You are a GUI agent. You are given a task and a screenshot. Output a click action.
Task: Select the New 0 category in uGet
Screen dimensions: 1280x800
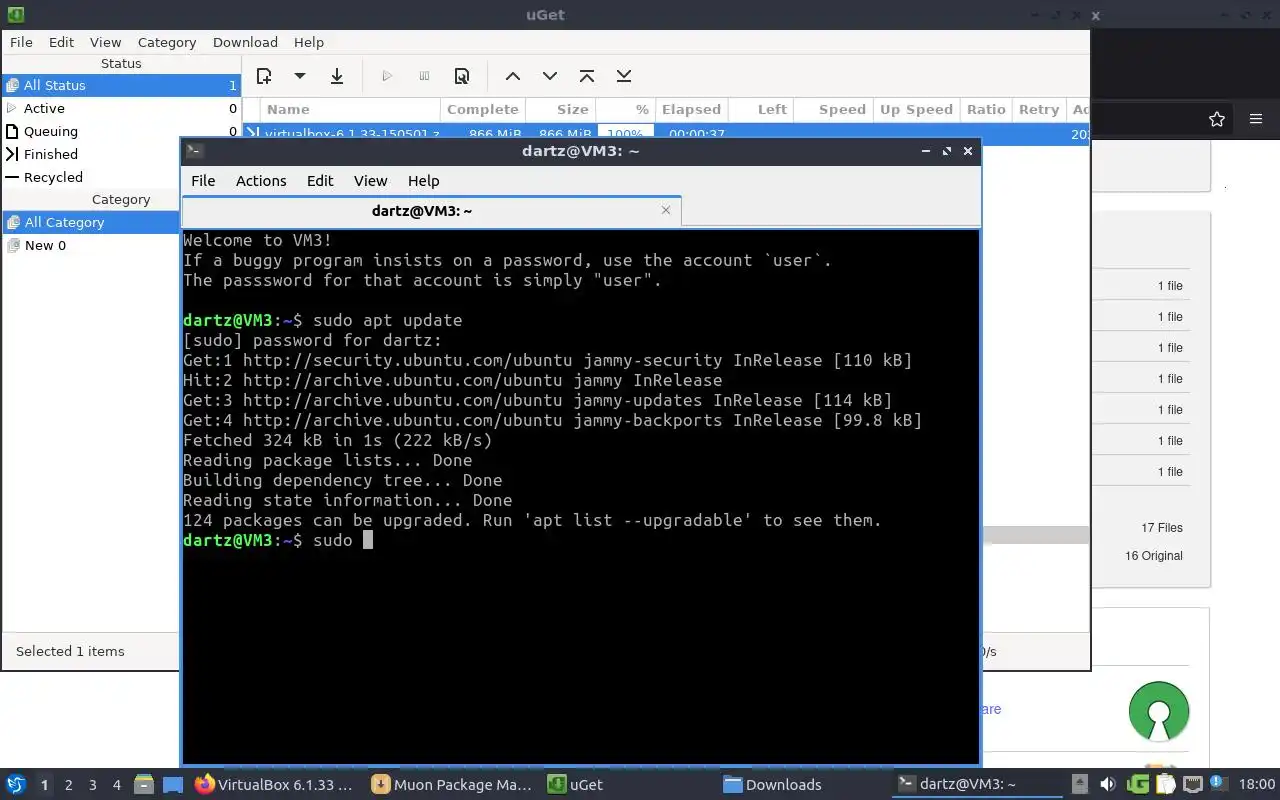(90, 245)
